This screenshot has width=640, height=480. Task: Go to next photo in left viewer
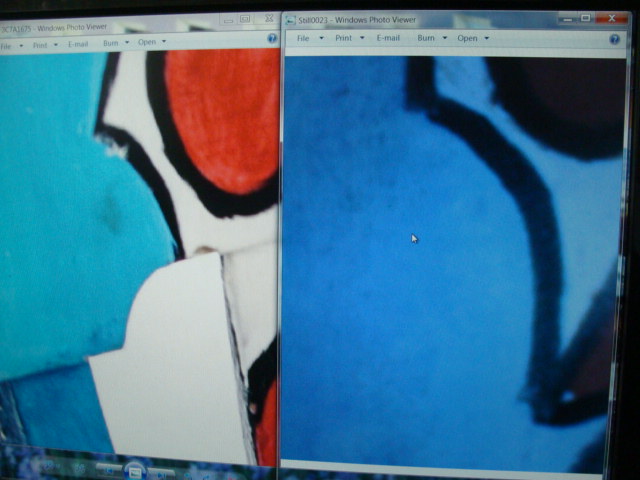click(x=162, y=469)
